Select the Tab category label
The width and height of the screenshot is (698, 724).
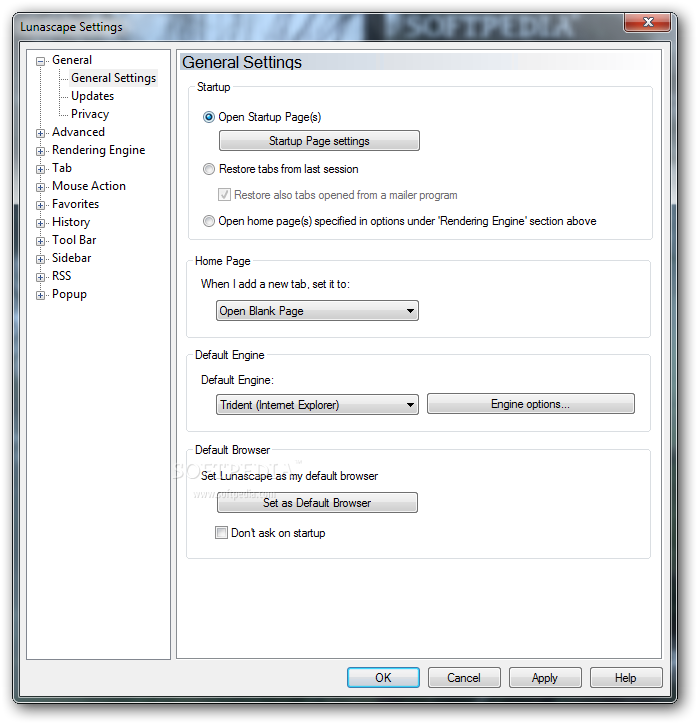(x=62, y=168)
